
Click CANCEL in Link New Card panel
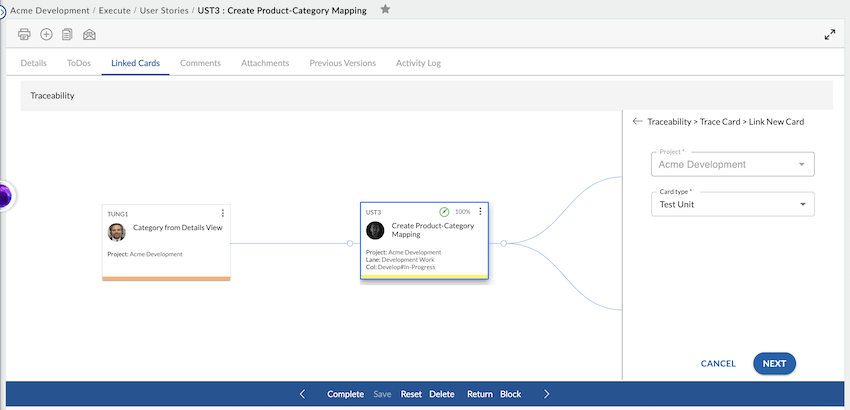point(718,364)
